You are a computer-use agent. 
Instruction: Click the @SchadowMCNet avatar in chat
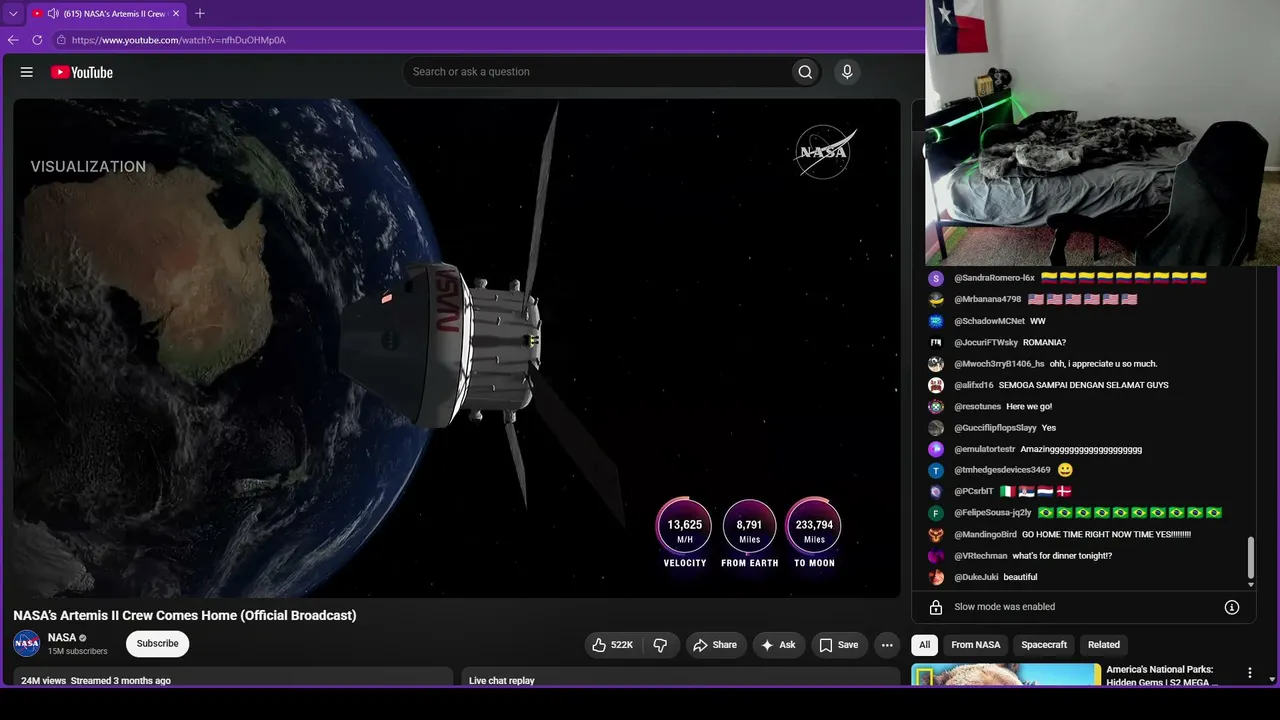point(936,321)
